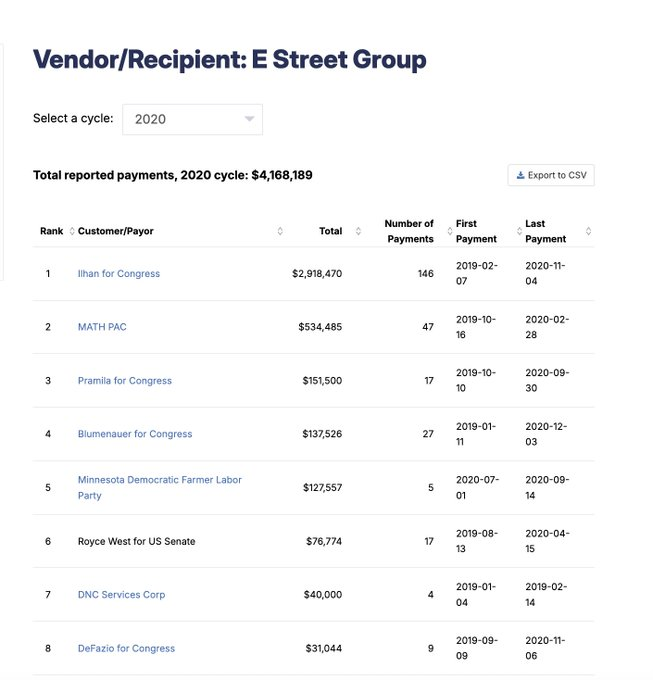Viewport: 653px width, 680px height.
Task: Click last payment date 2020-09-30
Action: click(x=547, y=380)
